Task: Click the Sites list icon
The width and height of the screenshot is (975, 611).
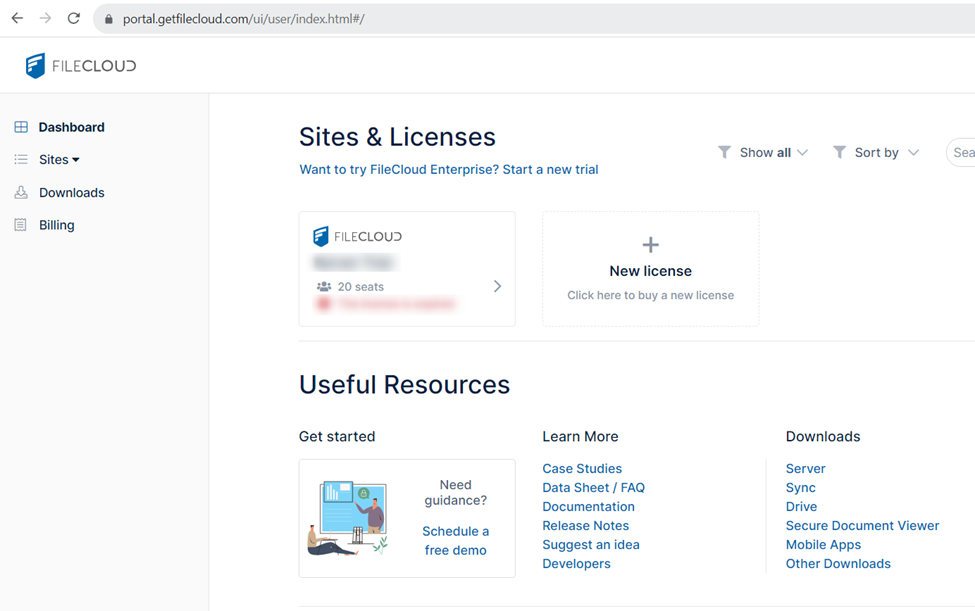Action: (21, 160)
